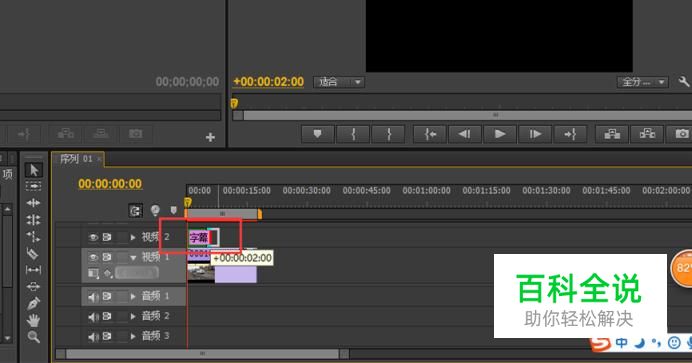Select the 字幕 clip on 视频 2
Screen dimensions: 692x363
pos(199,238)
